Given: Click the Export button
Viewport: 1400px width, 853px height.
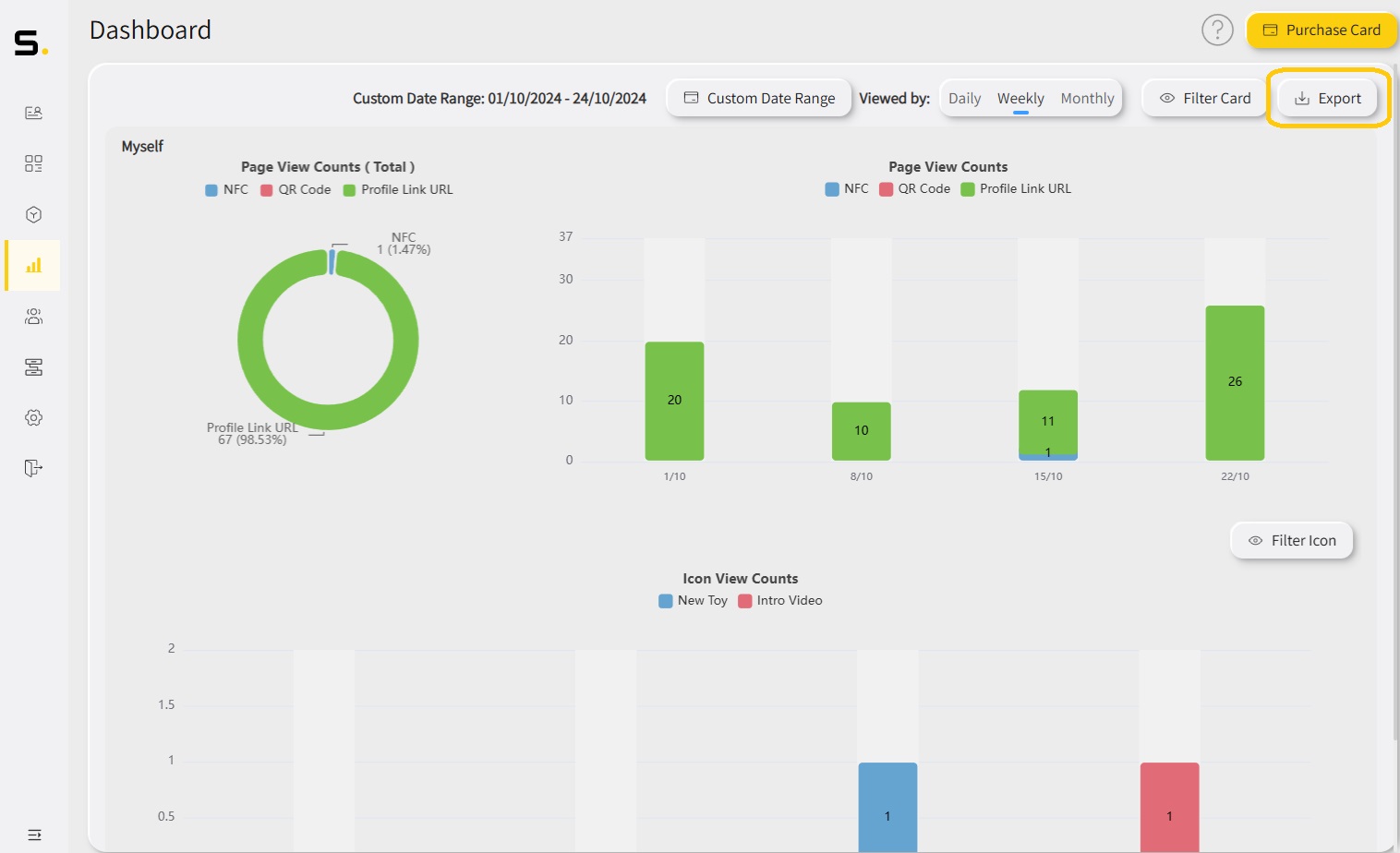Looking at the screenshot, I should (x=1327, y=97).
